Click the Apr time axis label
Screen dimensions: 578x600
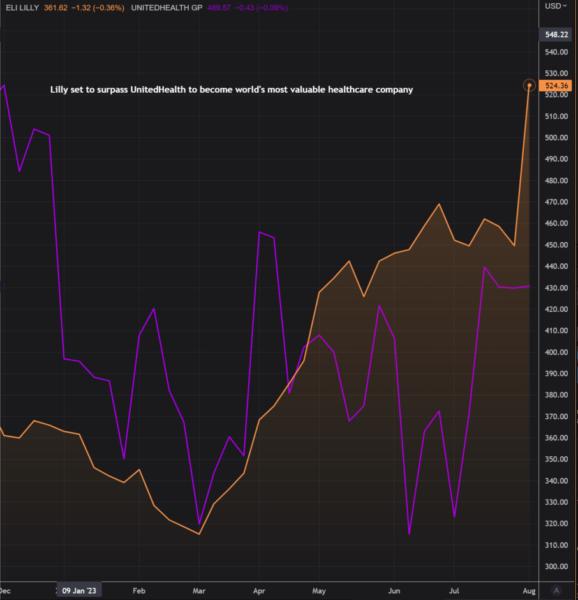[259, 591]
